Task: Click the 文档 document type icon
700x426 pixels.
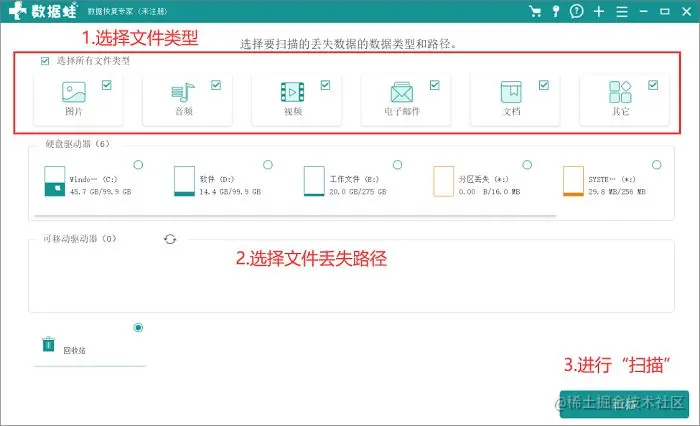Action: point(511,92)
